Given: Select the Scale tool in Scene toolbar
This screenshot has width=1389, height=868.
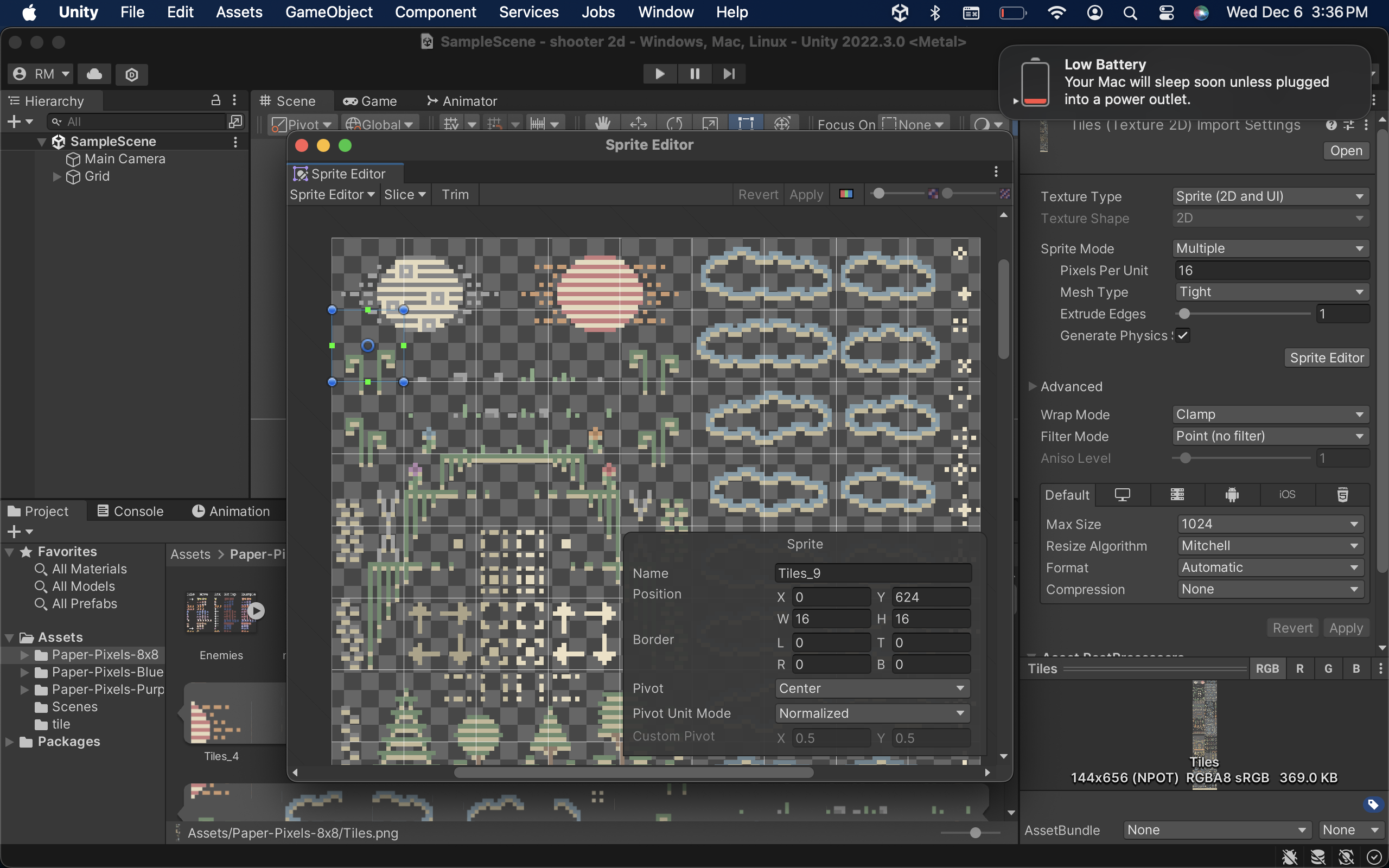Looking at the screenshot, I should pos(710,123).
